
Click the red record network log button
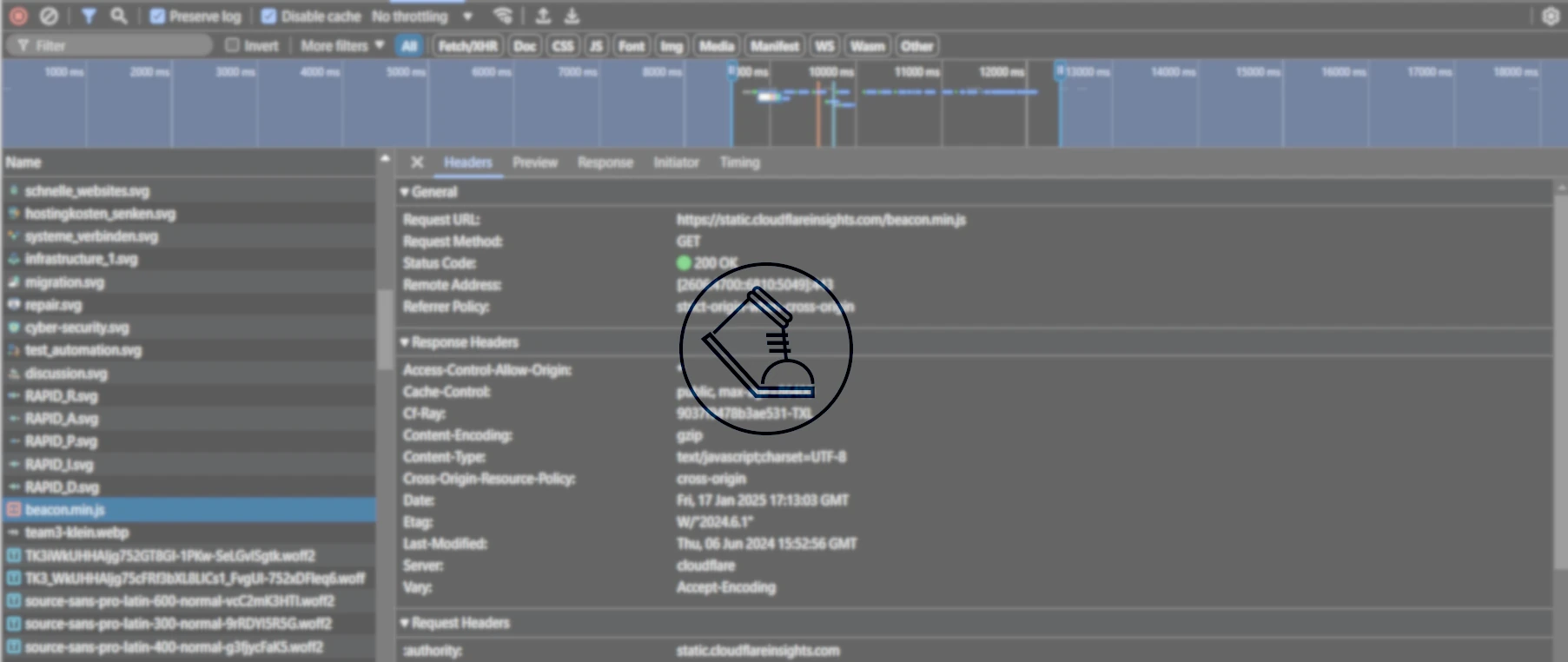[18, 16]
